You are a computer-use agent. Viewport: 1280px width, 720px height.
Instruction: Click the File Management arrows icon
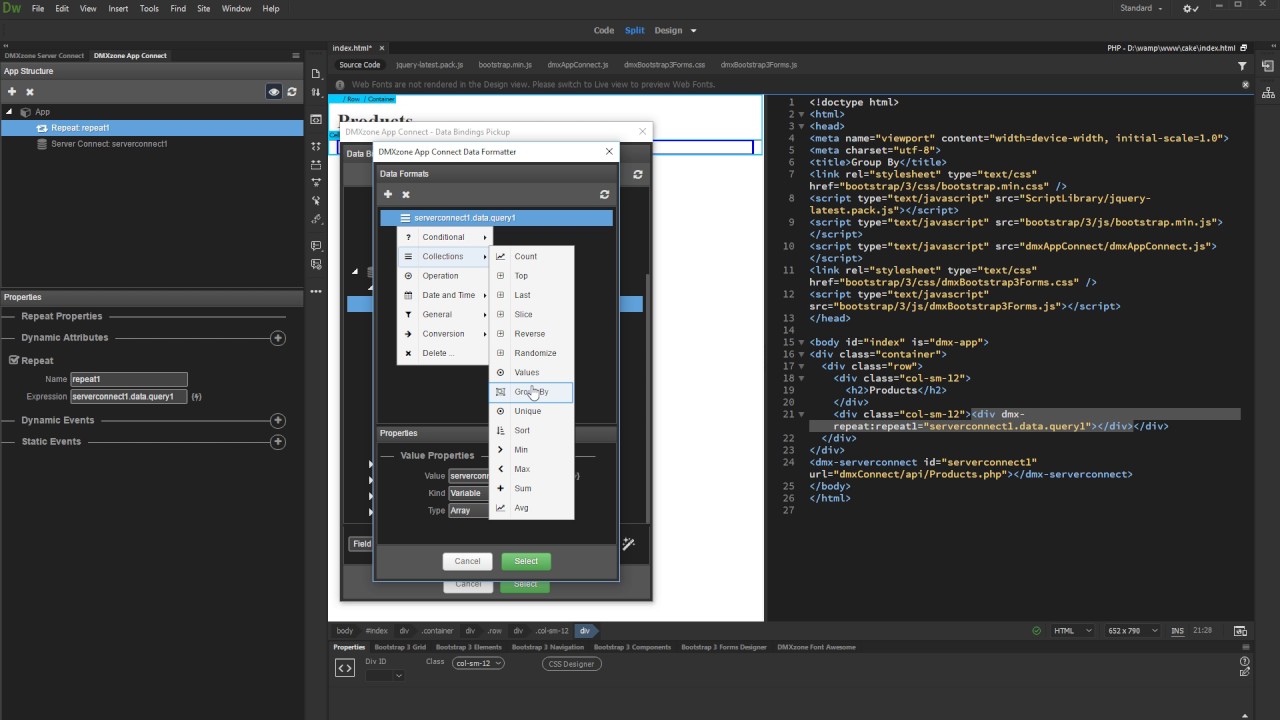pos(316,92)
